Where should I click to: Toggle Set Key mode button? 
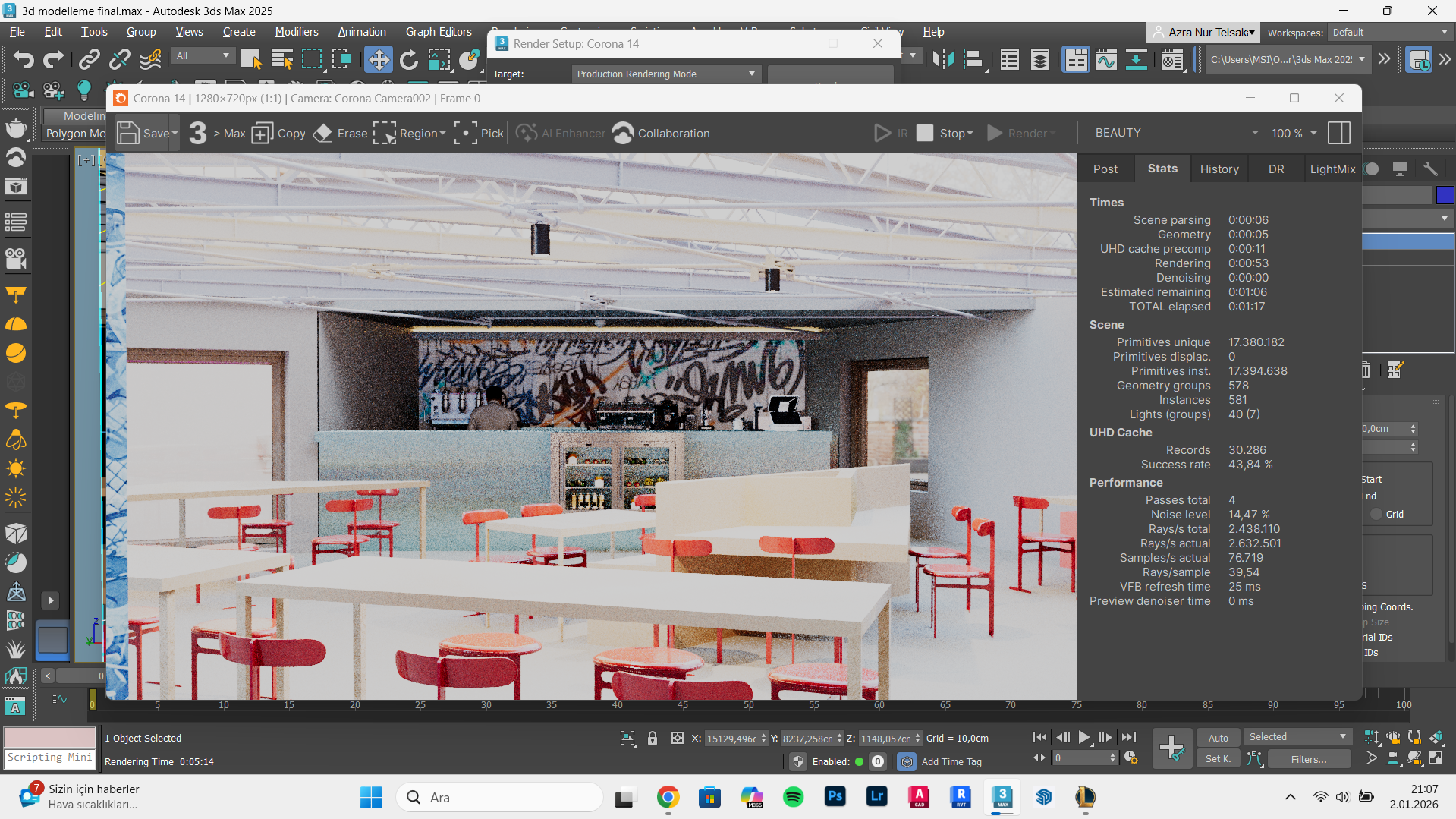[x=1218, y=758]
